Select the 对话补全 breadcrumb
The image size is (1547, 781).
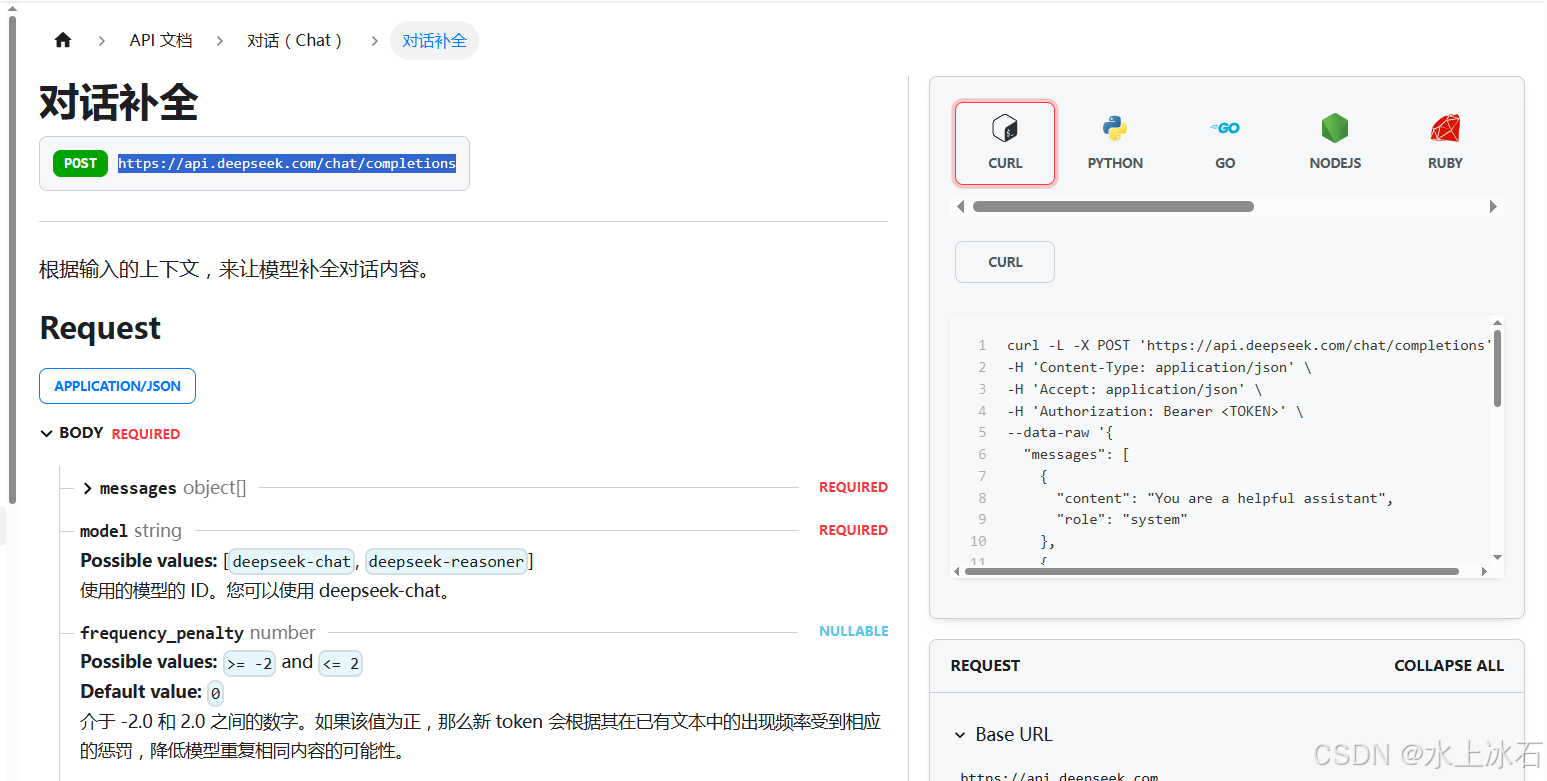pyautogui.click(x=434, y=41)
